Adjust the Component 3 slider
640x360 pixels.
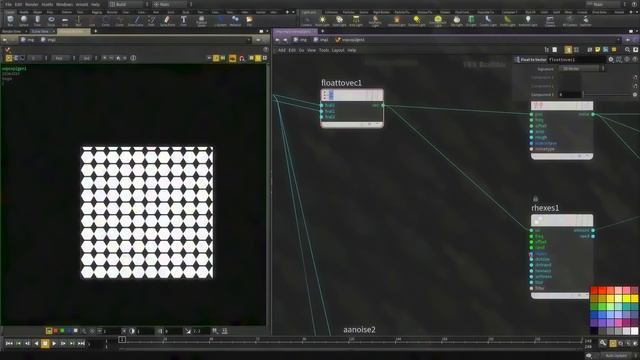(606, 95)
